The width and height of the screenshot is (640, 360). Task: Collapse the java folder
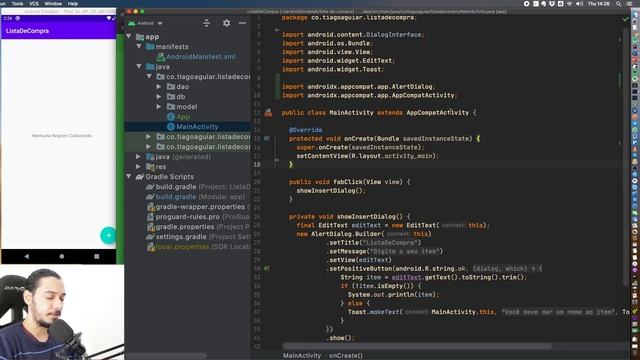pyautogui.click(x=139, y=67)
